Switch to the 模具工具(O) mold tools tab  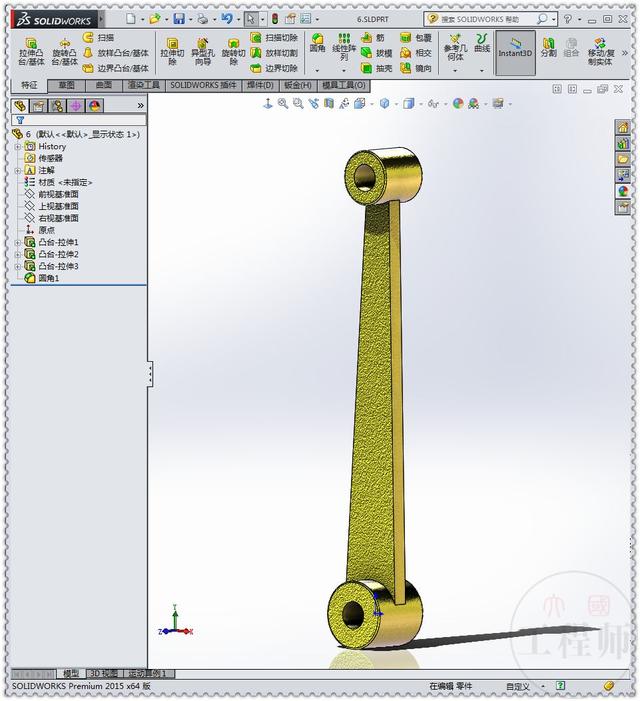[x=344, y=85]
